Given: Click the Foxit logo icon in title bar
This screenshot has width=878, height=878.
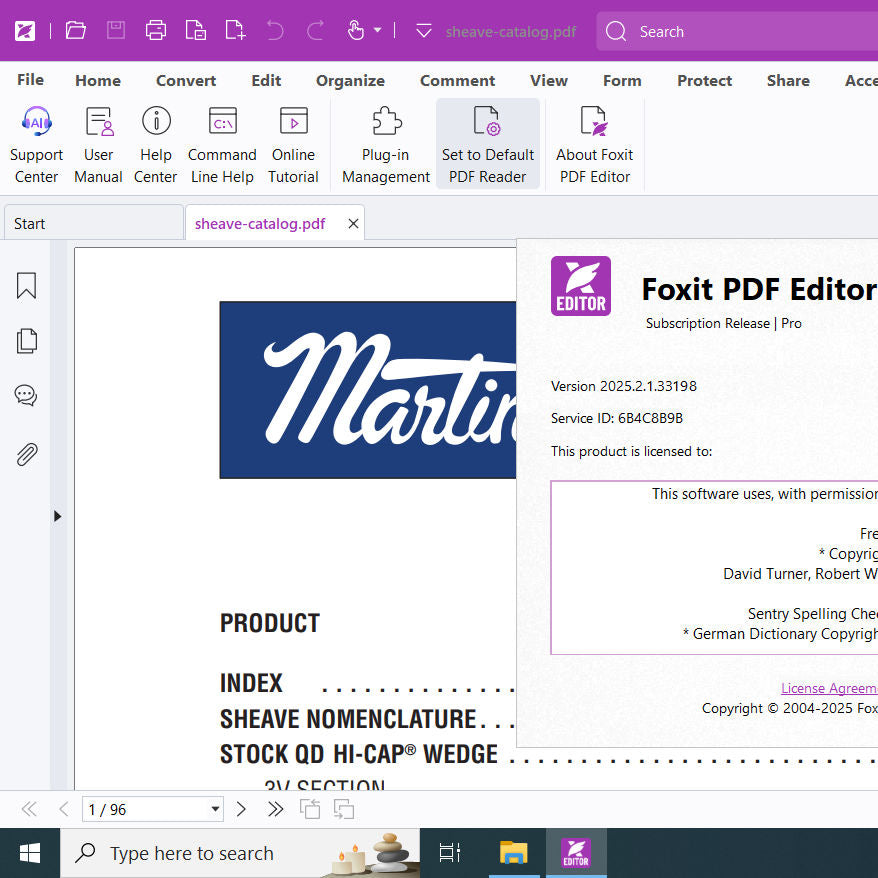Looking at the screenshot, I should pyautogui.click(x=25, y=30).
